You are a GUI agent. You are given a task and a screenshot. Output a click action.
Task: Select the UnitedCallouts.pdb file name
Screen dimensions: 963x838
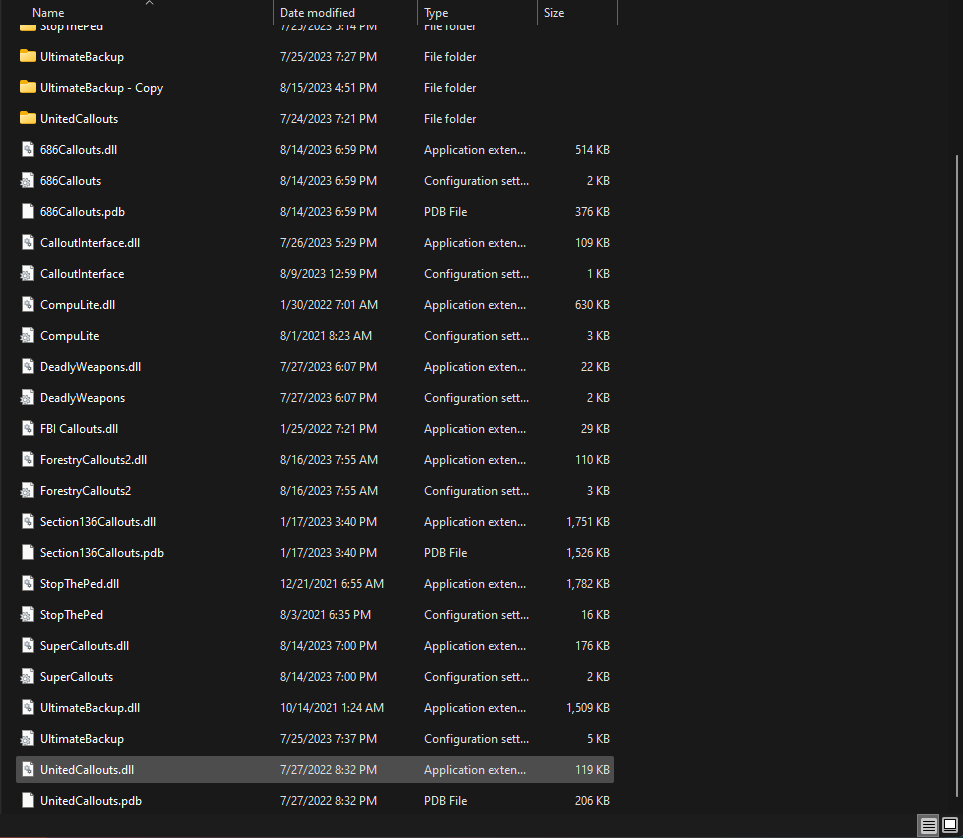[x=91, y=801]
